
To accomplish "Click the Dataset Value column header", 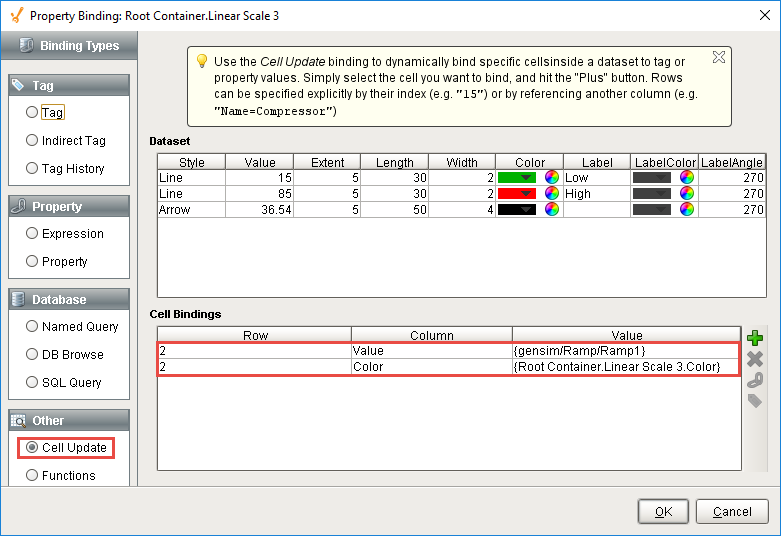I will point(260,162).
